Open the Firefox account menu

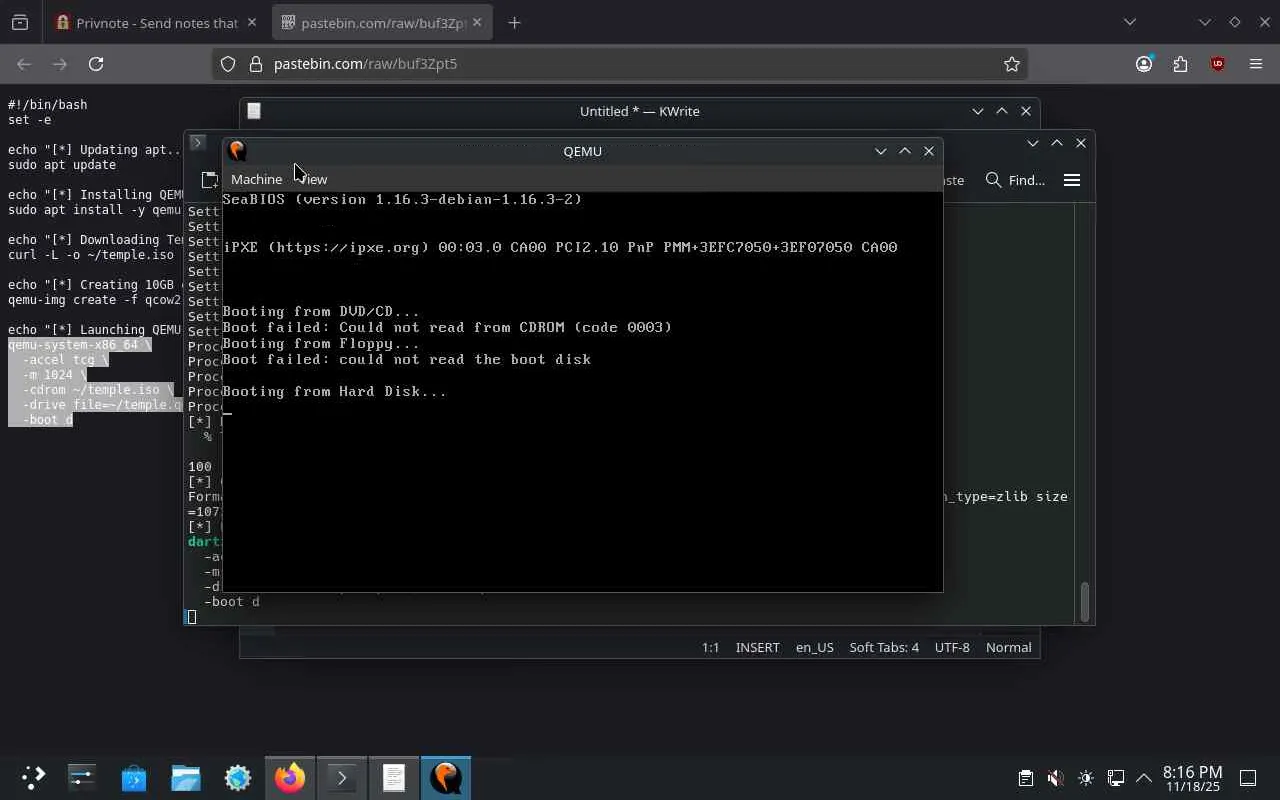point(1144,64)
